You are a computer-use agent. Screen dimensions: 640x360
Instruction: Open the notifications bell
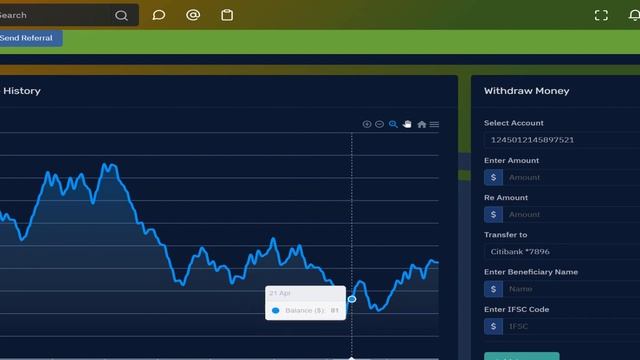(634, 16)
